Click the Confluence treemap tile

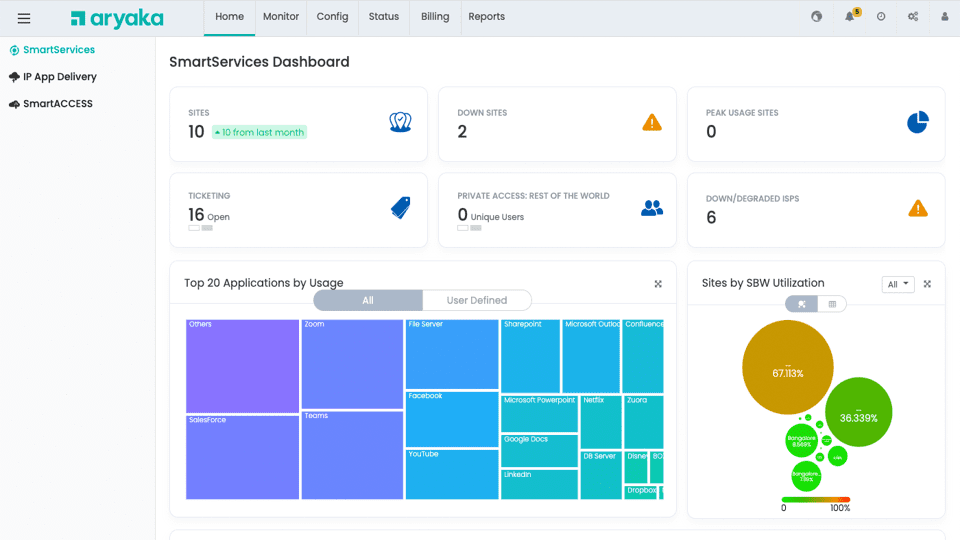pos(643,356)
